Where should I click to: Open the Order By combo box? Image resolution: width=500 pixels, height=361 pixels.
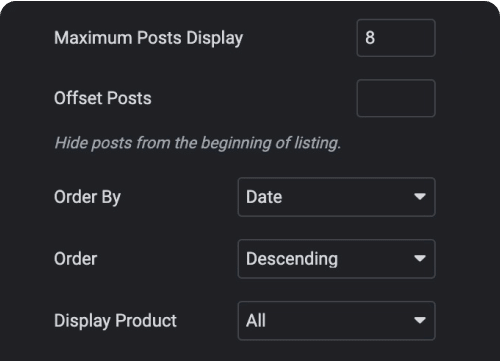[336, 197]
